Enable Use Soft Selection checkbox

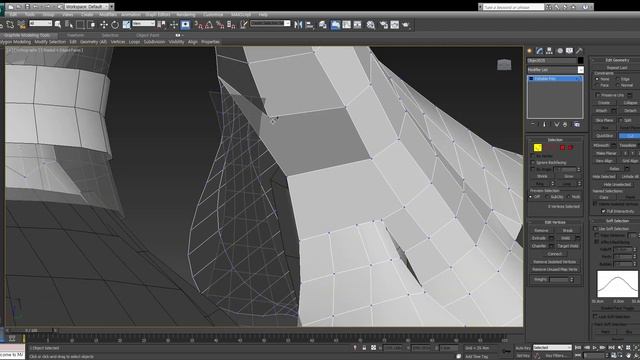(596, 229)
